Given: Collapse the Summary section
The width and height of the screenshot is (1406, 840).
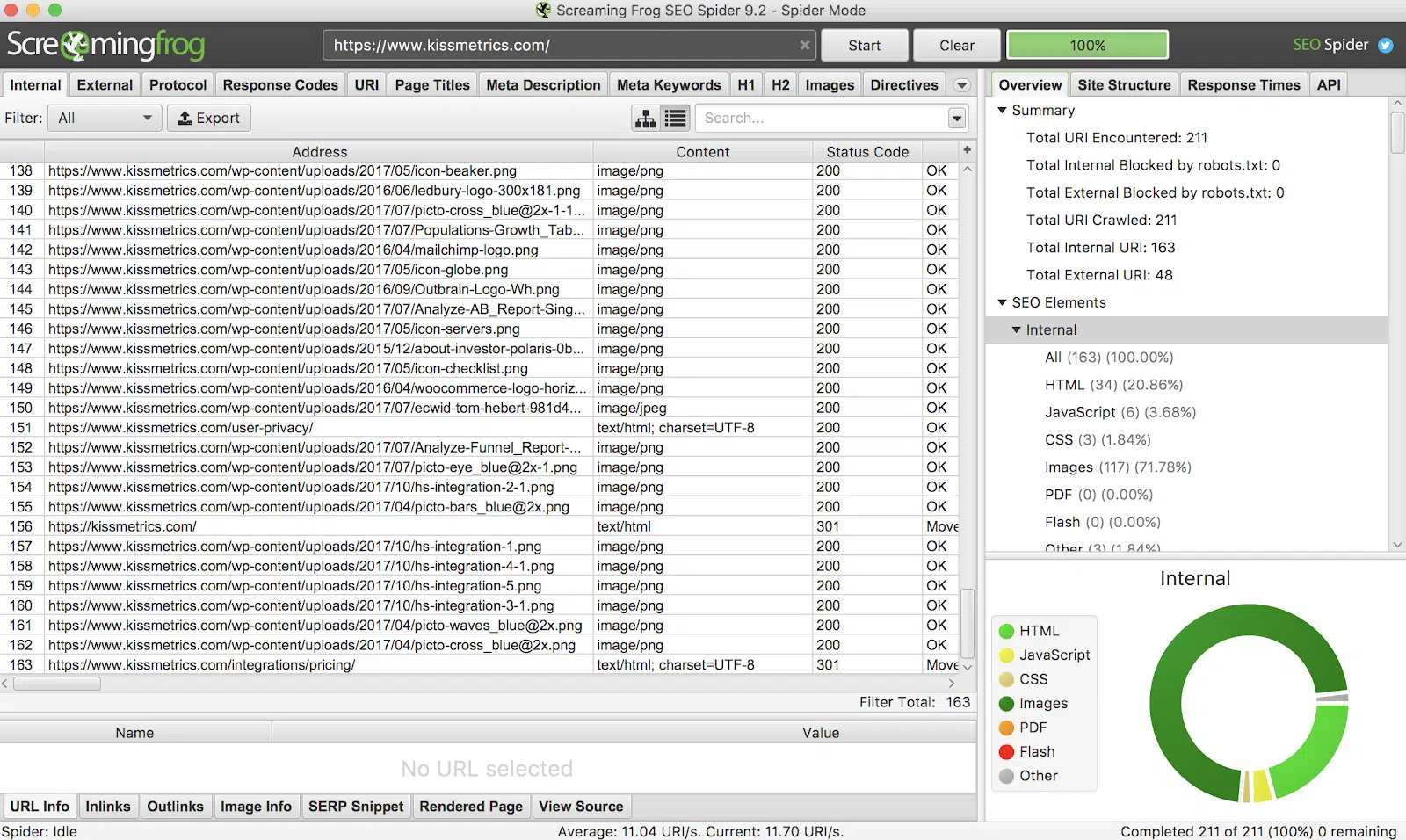Looking at the screenshot, I should 1002,111.
